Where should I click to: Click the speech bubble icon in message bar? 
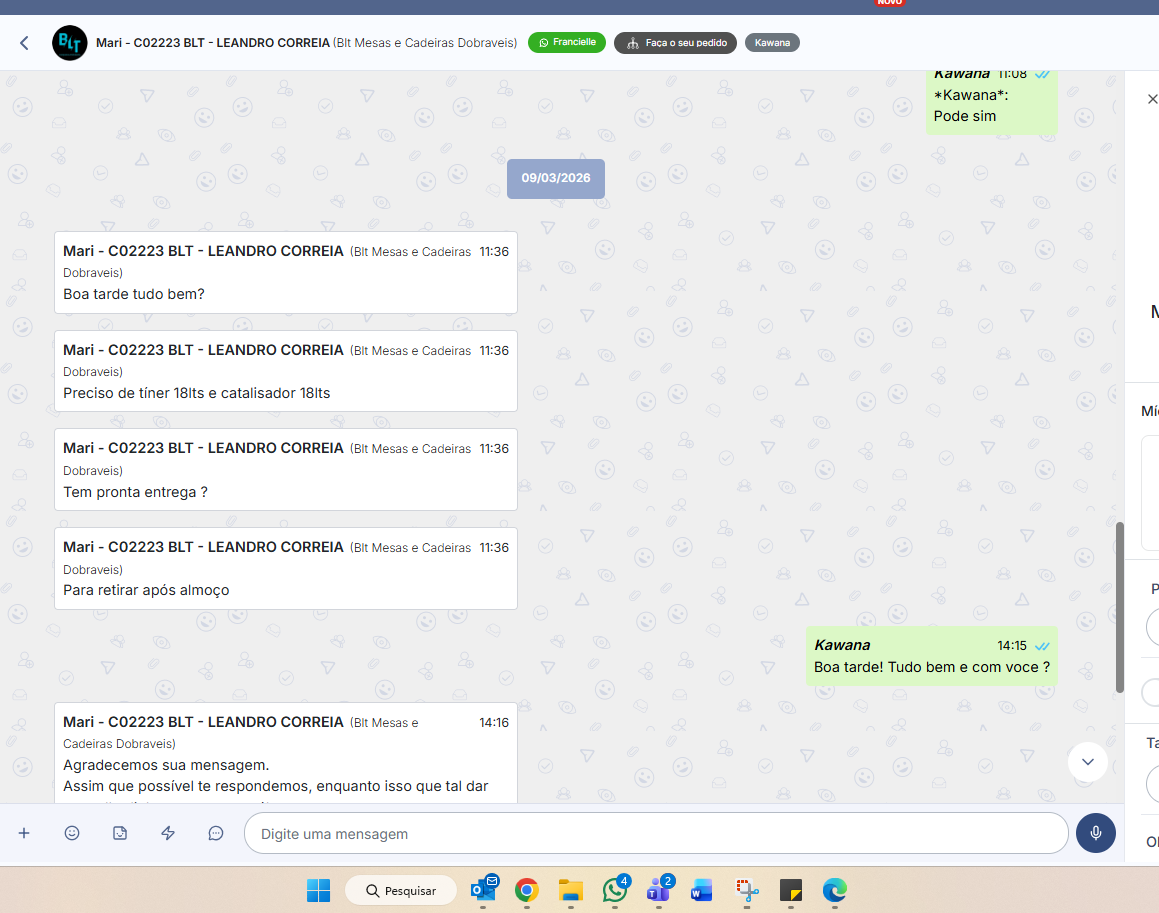[216, 833]
